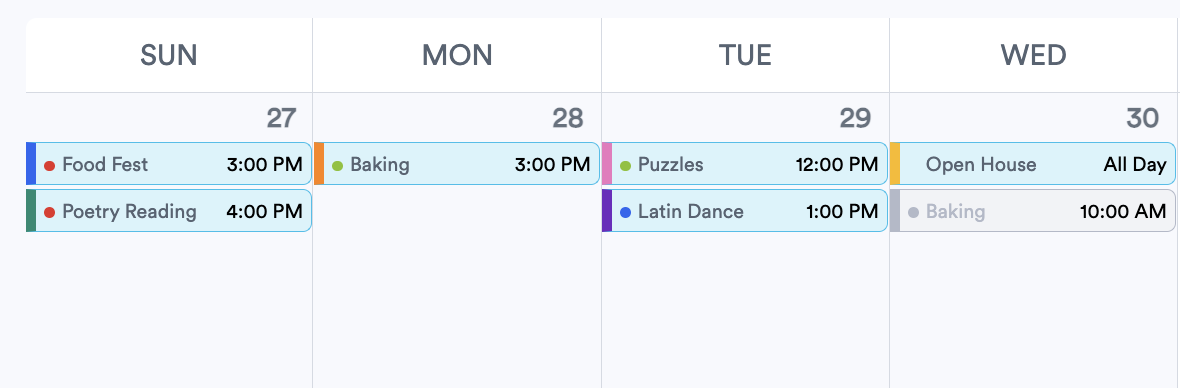Click the red dot beside Food Fest
Viewport: 1180px width, 388px height.
tap(50, 165)
